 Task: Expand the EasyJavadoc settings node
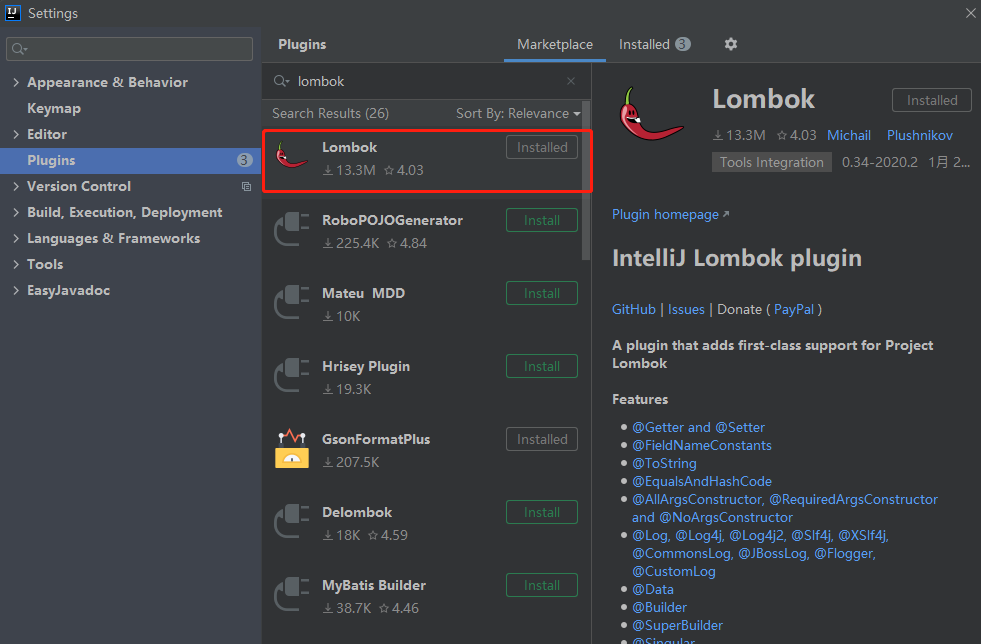(16, 290)
